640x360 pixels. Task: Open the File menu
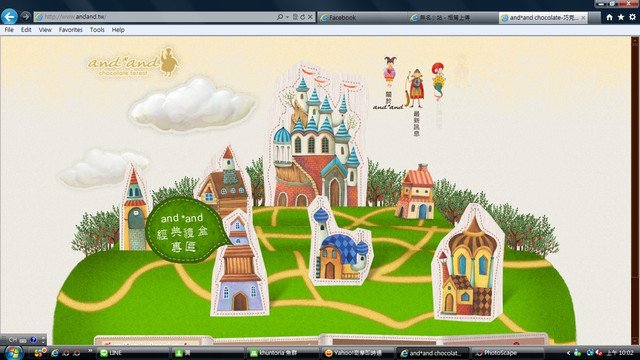[x=9, y=30]
